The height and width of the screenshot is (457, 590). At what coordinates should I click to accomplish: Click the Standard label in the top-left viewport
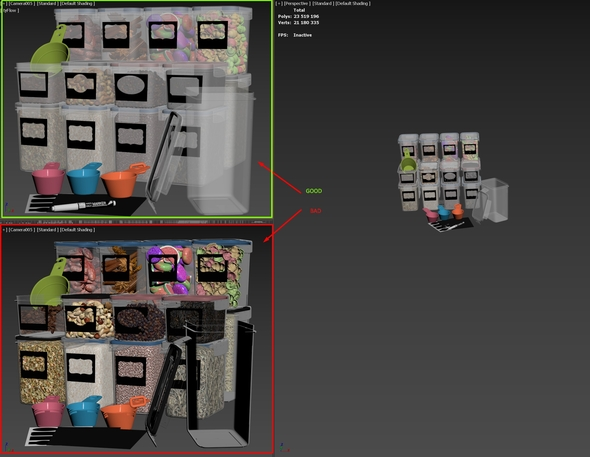(x=47, y=3)
